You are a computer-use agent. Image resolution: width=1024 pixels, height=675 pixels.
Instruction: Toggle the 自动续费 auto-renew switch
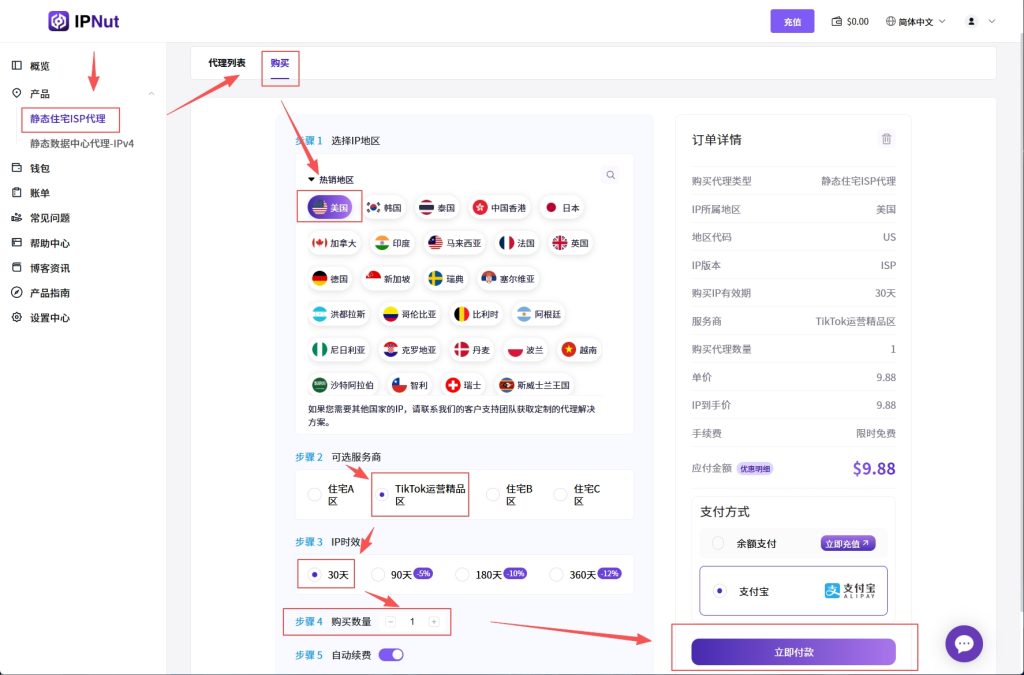click(x=391, y=655)
